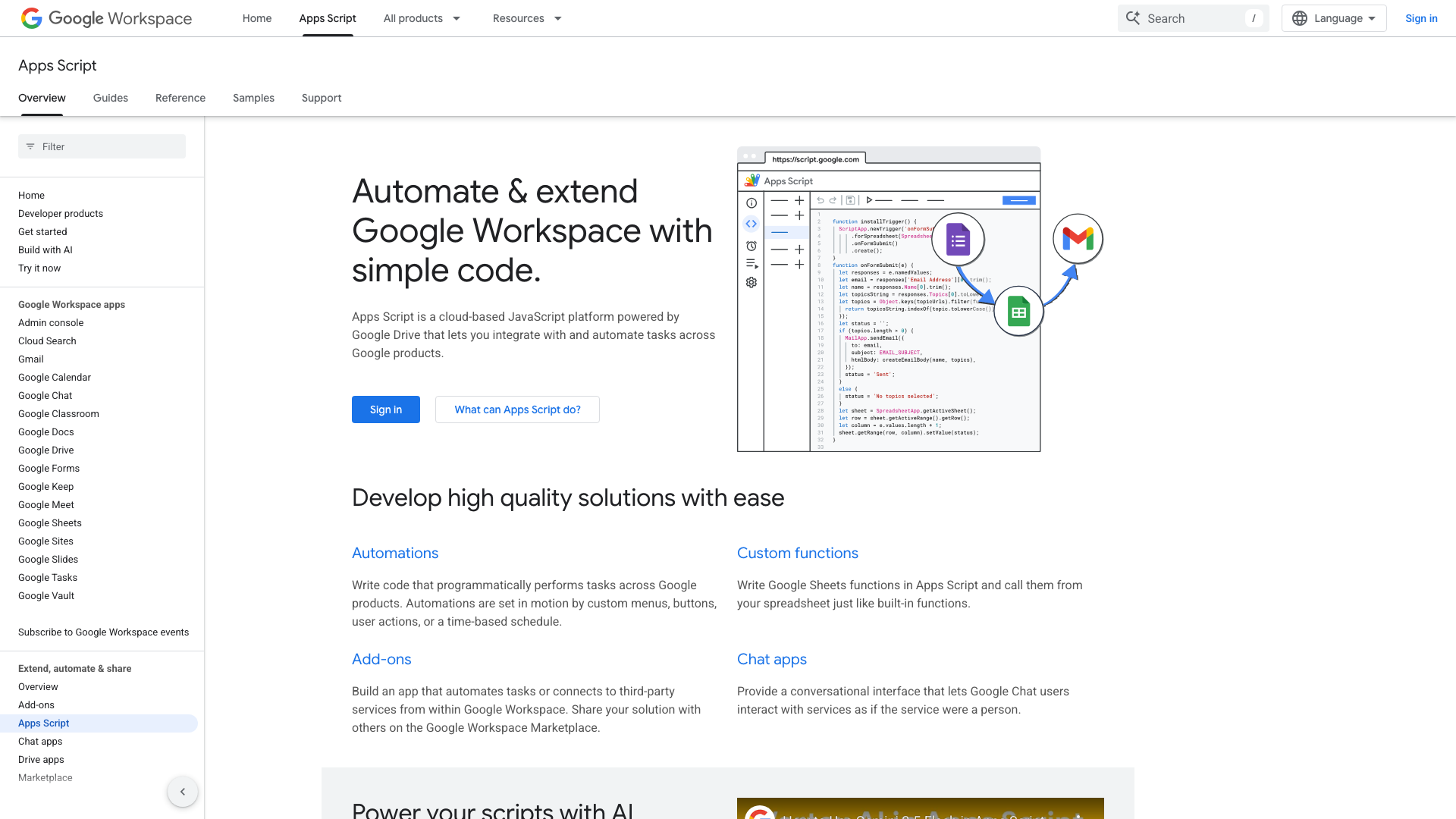Open Google Vault in the sidebar
The image size is (1456, 819).
point(46,595)
